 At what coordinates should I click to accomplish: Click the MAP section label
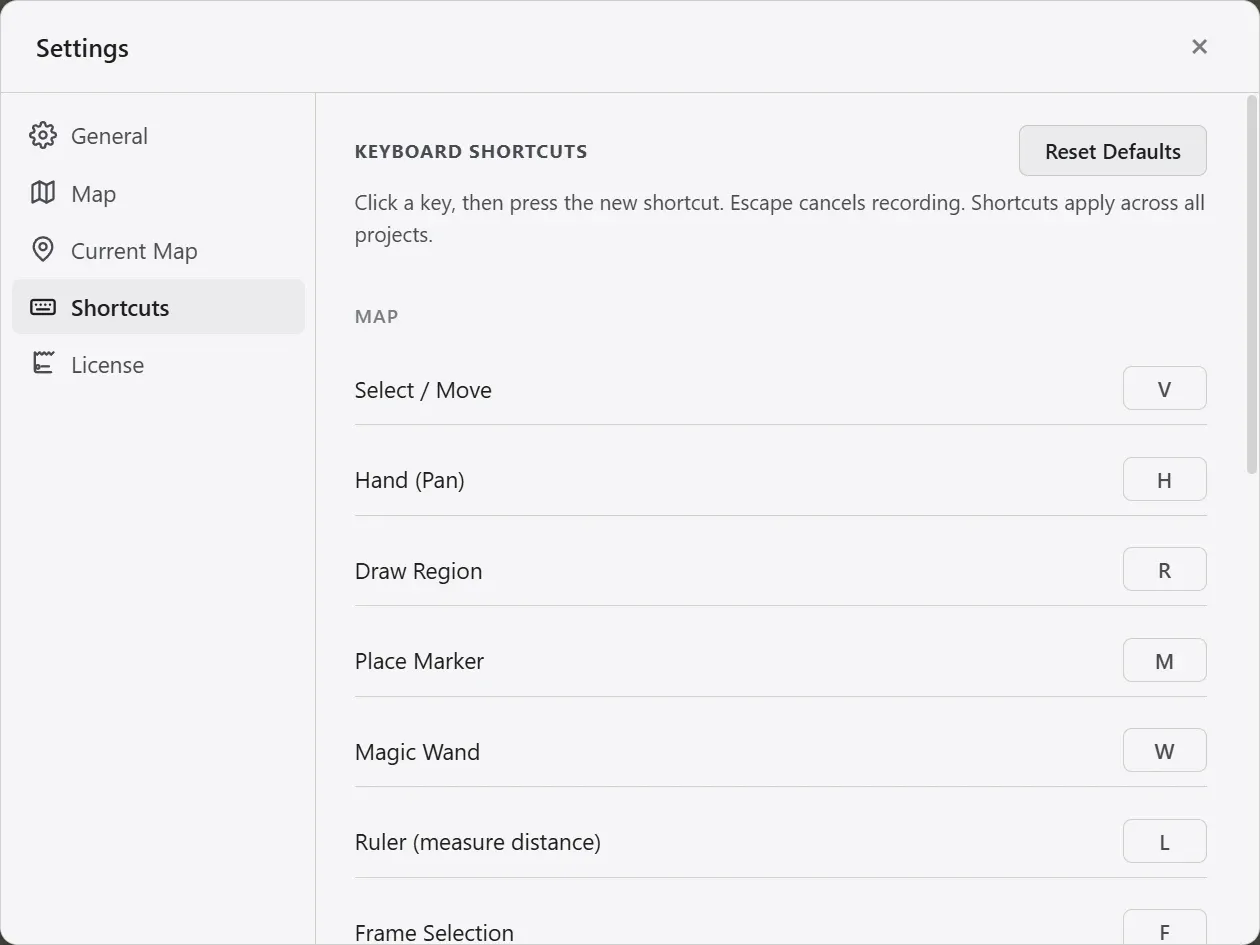376,317
